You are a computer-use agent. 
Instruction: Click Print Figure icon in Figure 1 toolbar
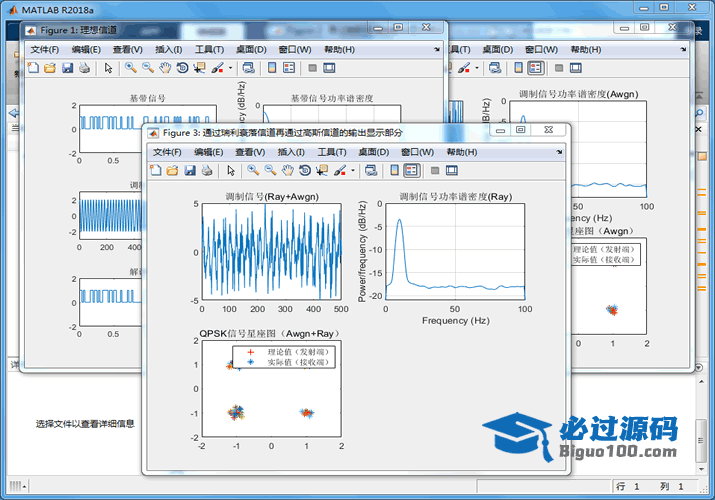pyautogui.click(x=84, y=68)
